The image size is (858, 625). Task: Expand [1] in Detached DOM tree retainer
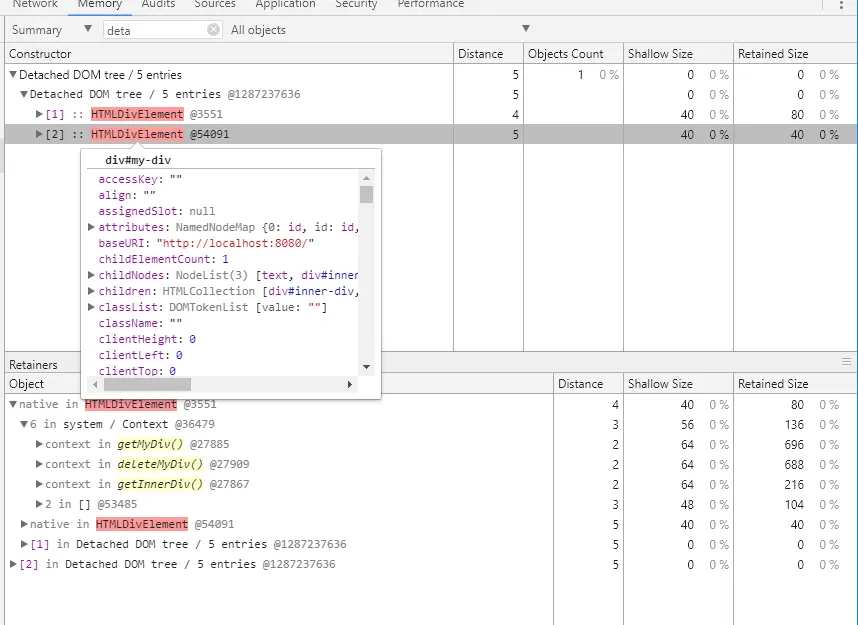[24, 544]
